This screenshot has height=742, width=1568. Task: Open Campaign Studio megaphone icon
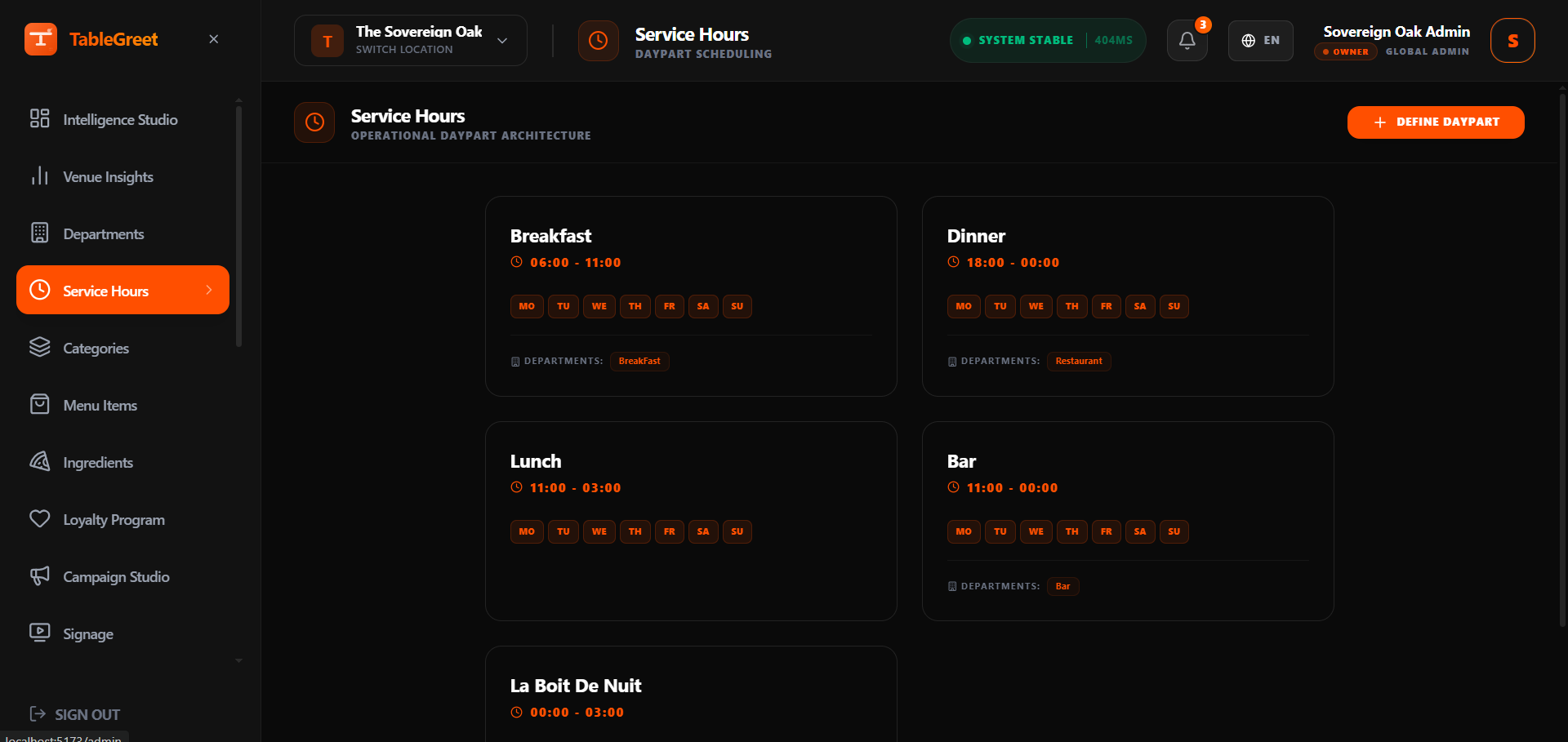39,575
